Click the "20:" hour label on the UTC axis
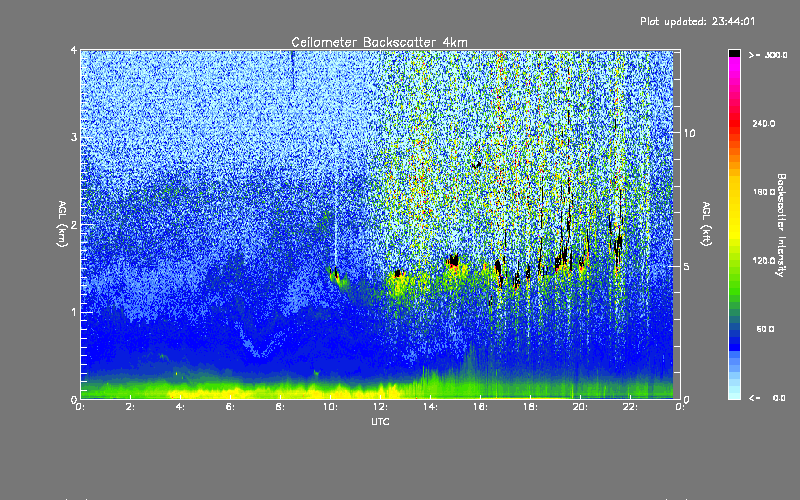 [580, 407]
